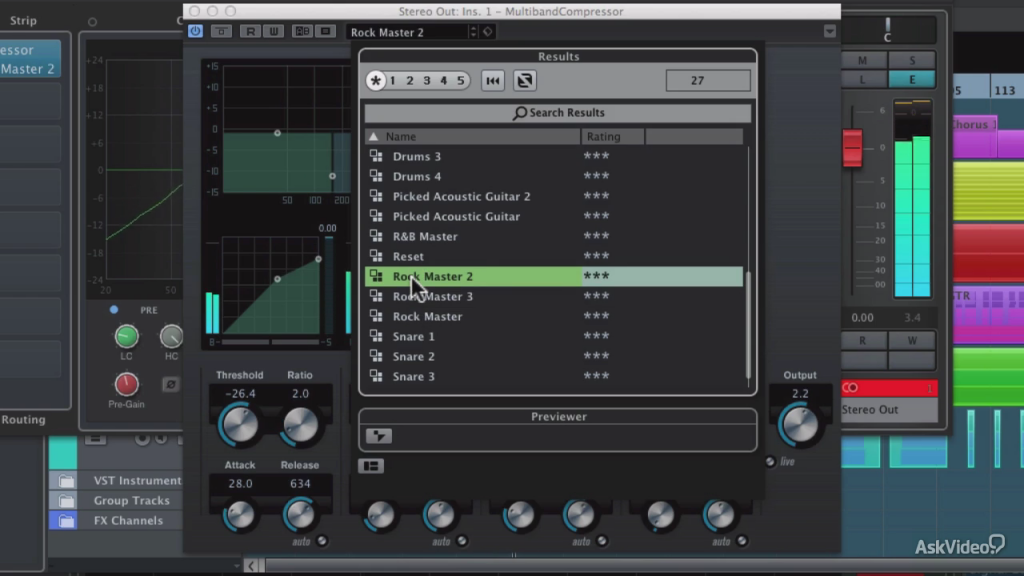
Task: Click the results list scrollbar
Action: click(x=748, y=325)
